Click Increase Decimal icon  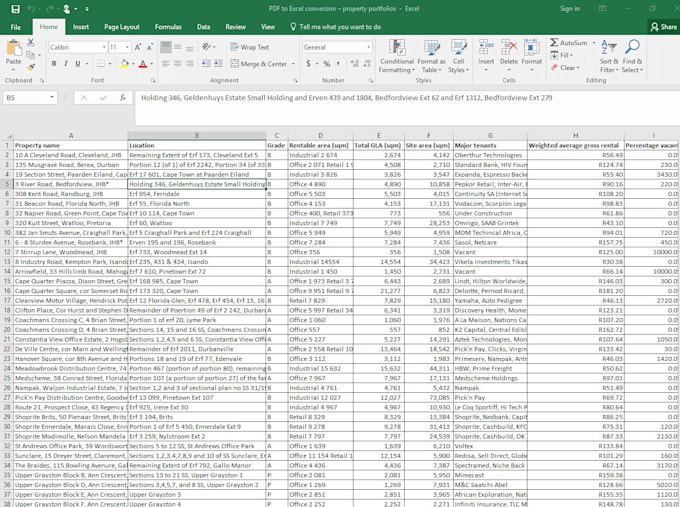[355, 64]
